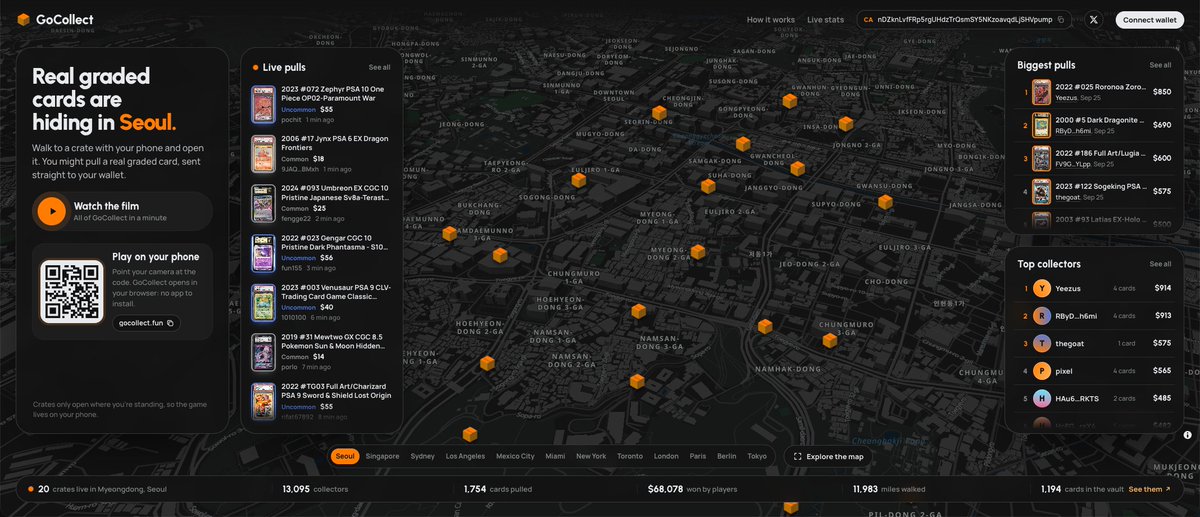Click HAu6...RKTS's H avatar

coord(1042,398)
